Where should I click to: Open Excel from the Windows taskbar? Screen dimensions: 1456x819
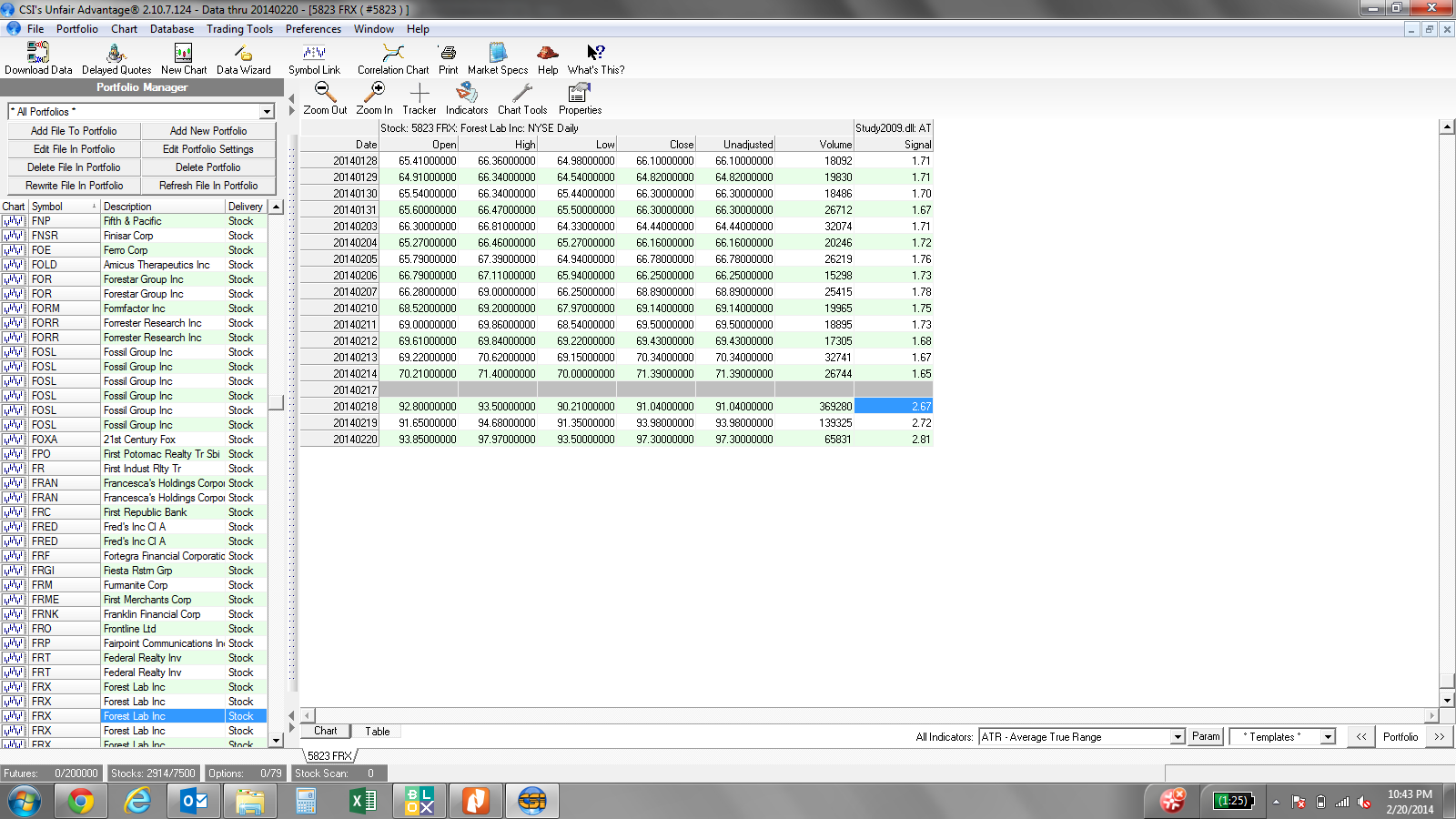(x=362, y=801)
